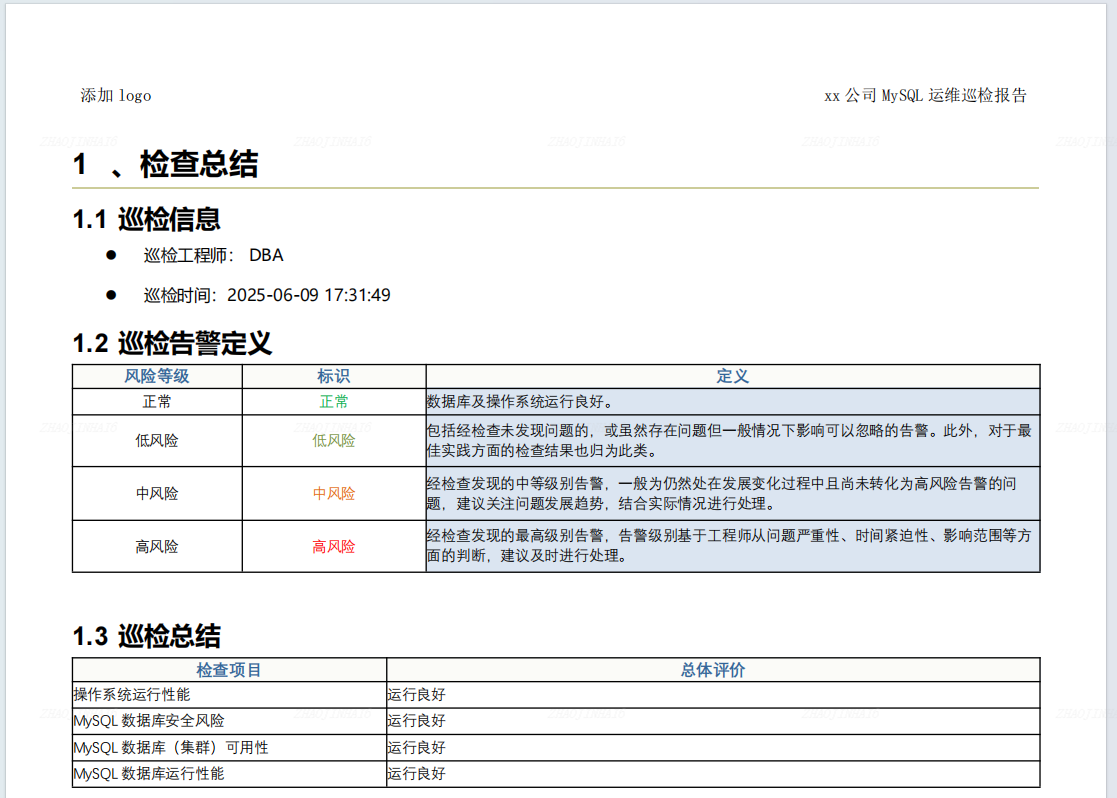Click the black 中风险 risk level cell
Screen dimensions: 1117x798
click(157, 494)
